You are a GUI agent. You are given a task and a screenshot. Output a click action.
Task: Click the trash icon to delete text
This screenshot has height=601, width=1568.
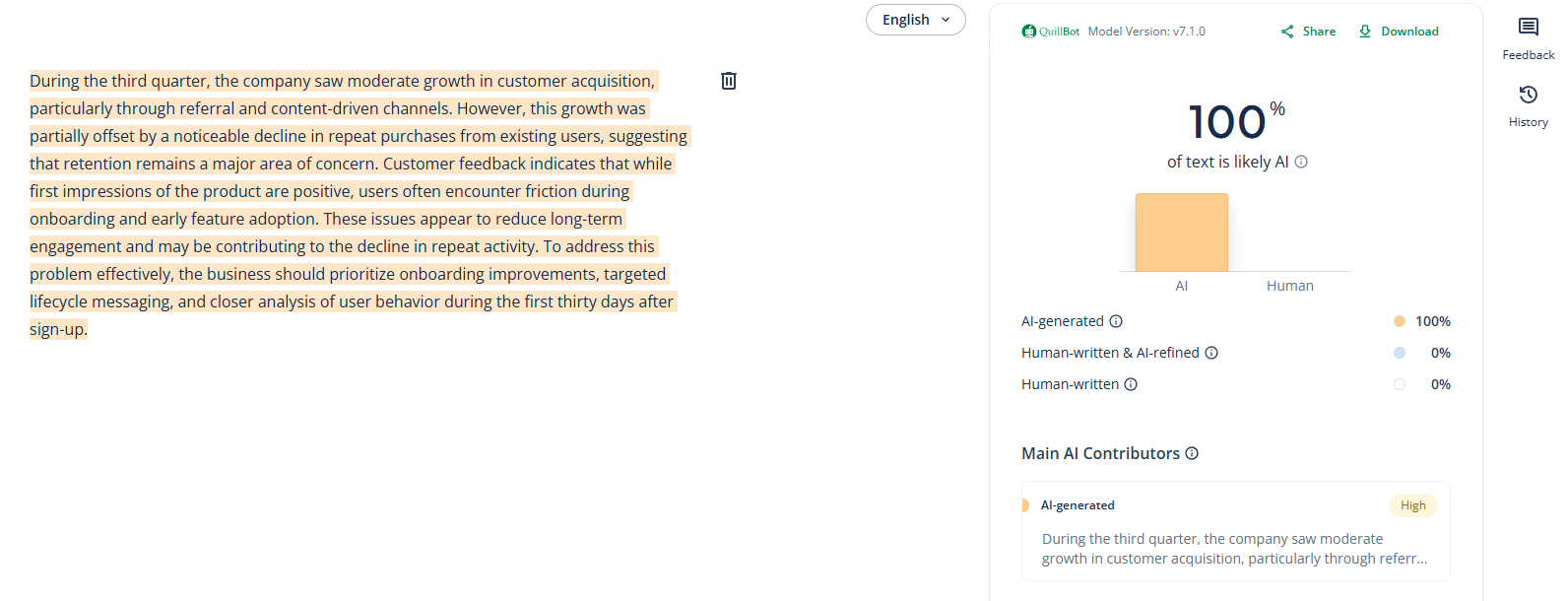click(729, 81)
